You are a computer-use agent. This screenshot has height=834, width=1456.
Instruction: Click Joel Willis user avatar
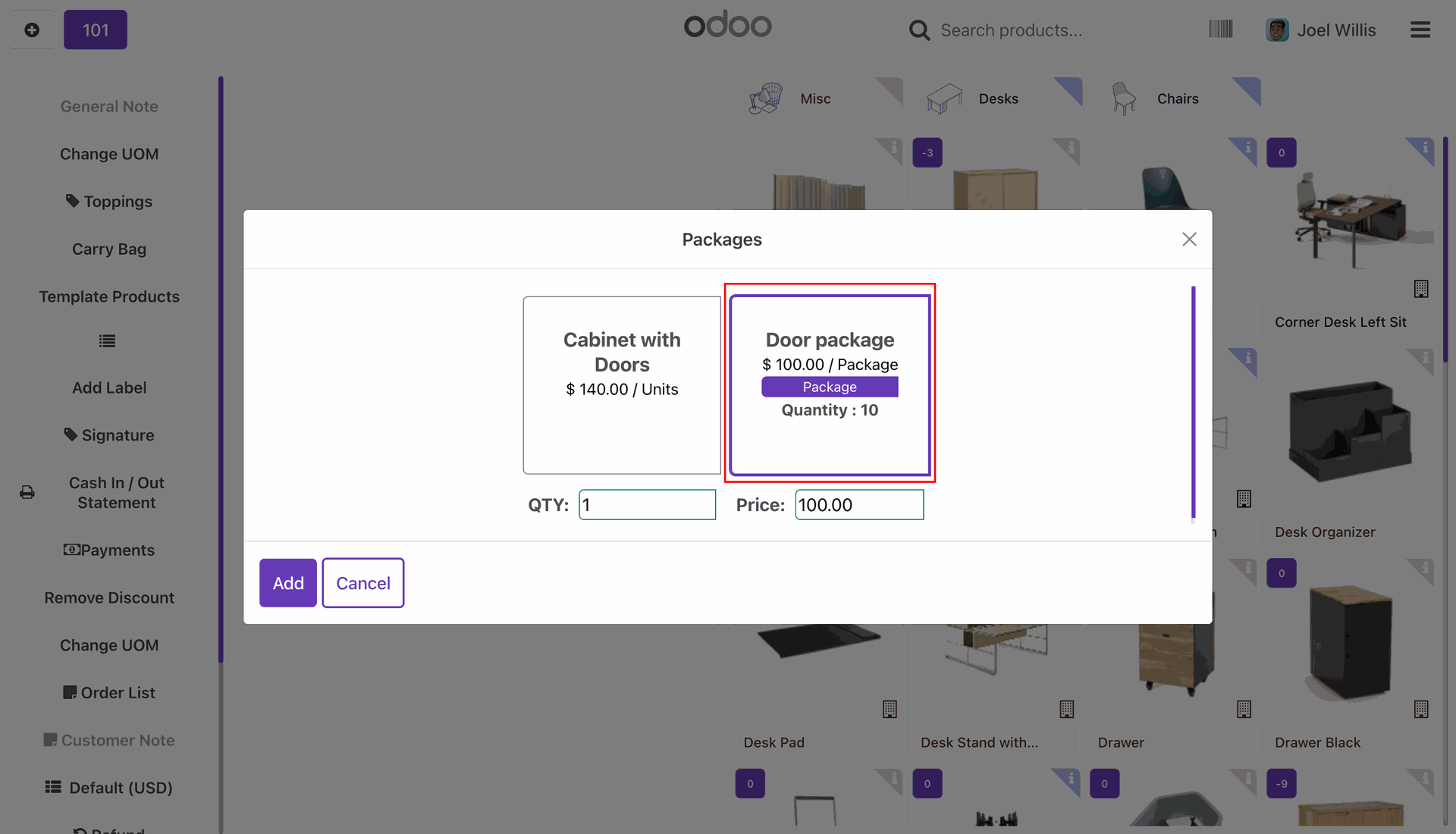1277,30
